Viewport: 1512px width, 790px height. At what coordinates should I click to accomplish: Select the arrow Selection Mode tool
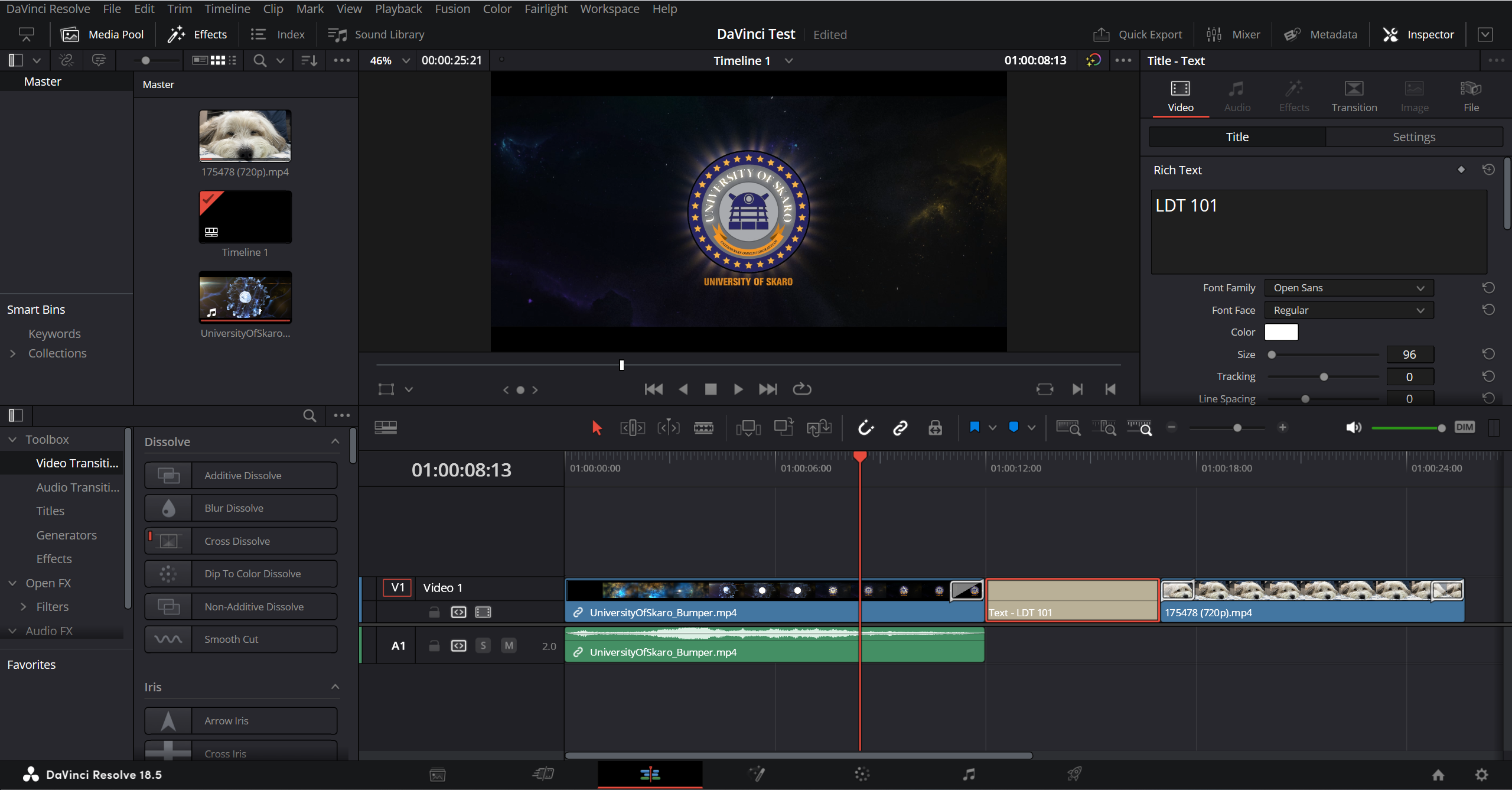(597, 428)
